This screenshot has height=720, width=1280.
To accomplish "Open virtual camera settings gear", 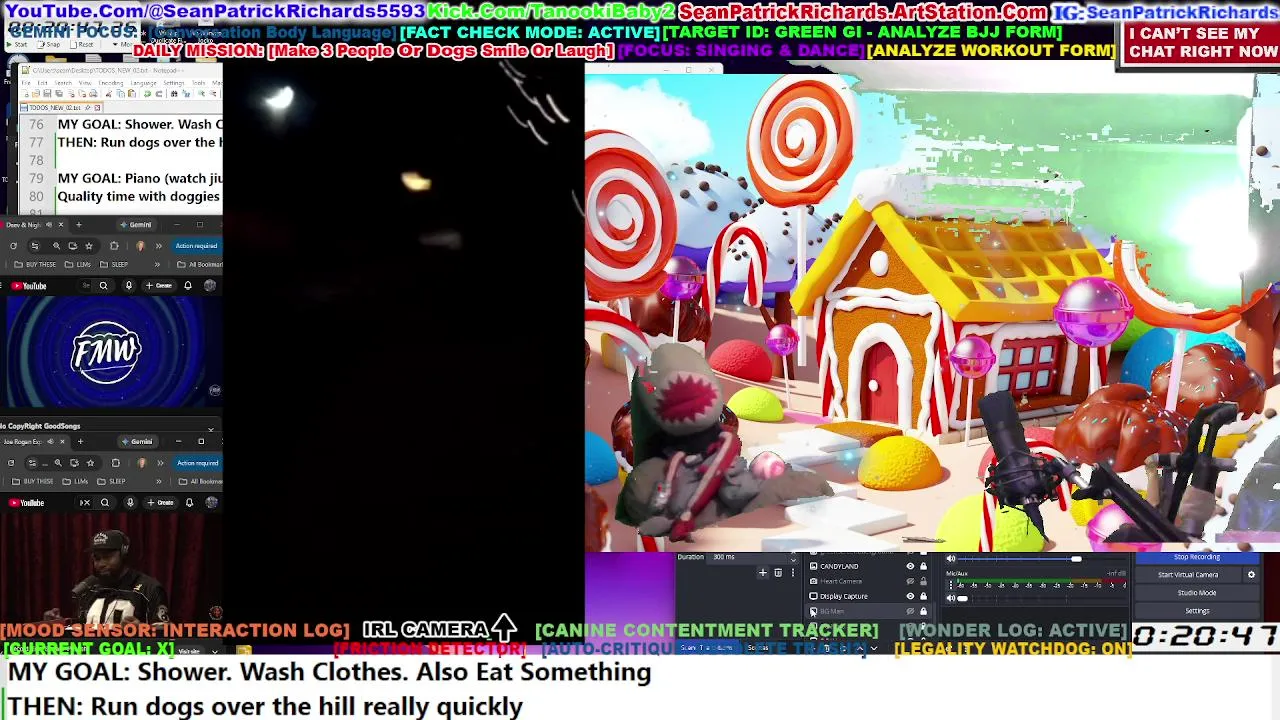I will [1251, 575].
